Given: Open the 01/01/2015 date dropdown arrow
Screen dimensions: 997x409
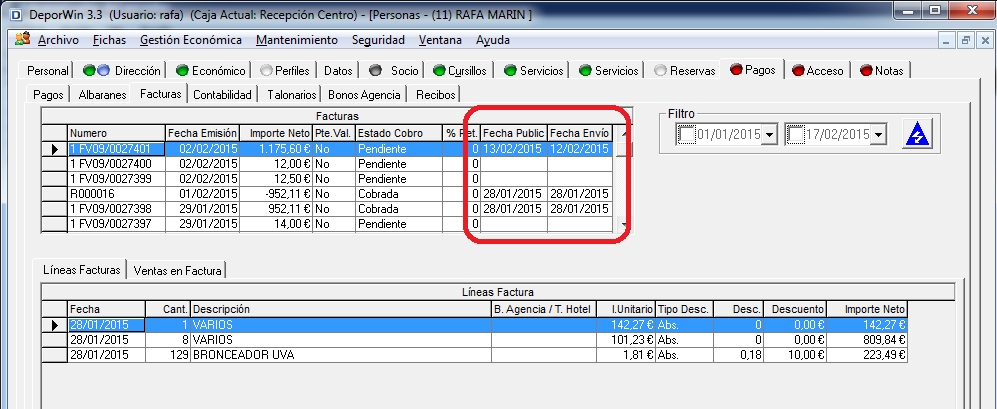Looking at the screenshot, I should [x=770, y=135].
